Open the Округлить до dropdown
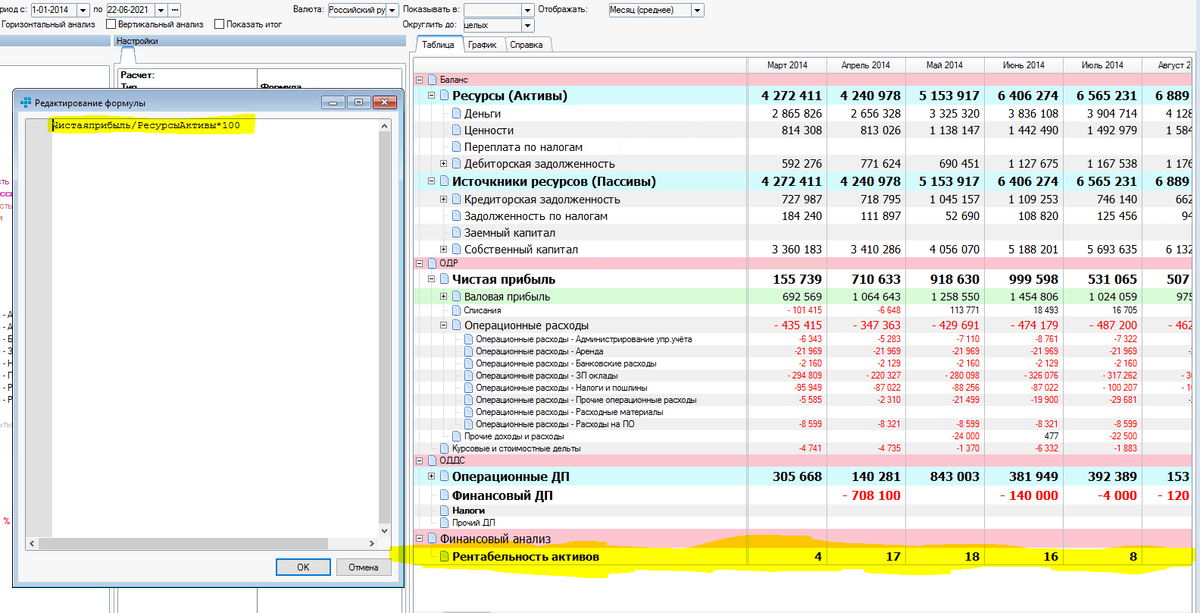The image size is (1200, 613). coord(527,25)
